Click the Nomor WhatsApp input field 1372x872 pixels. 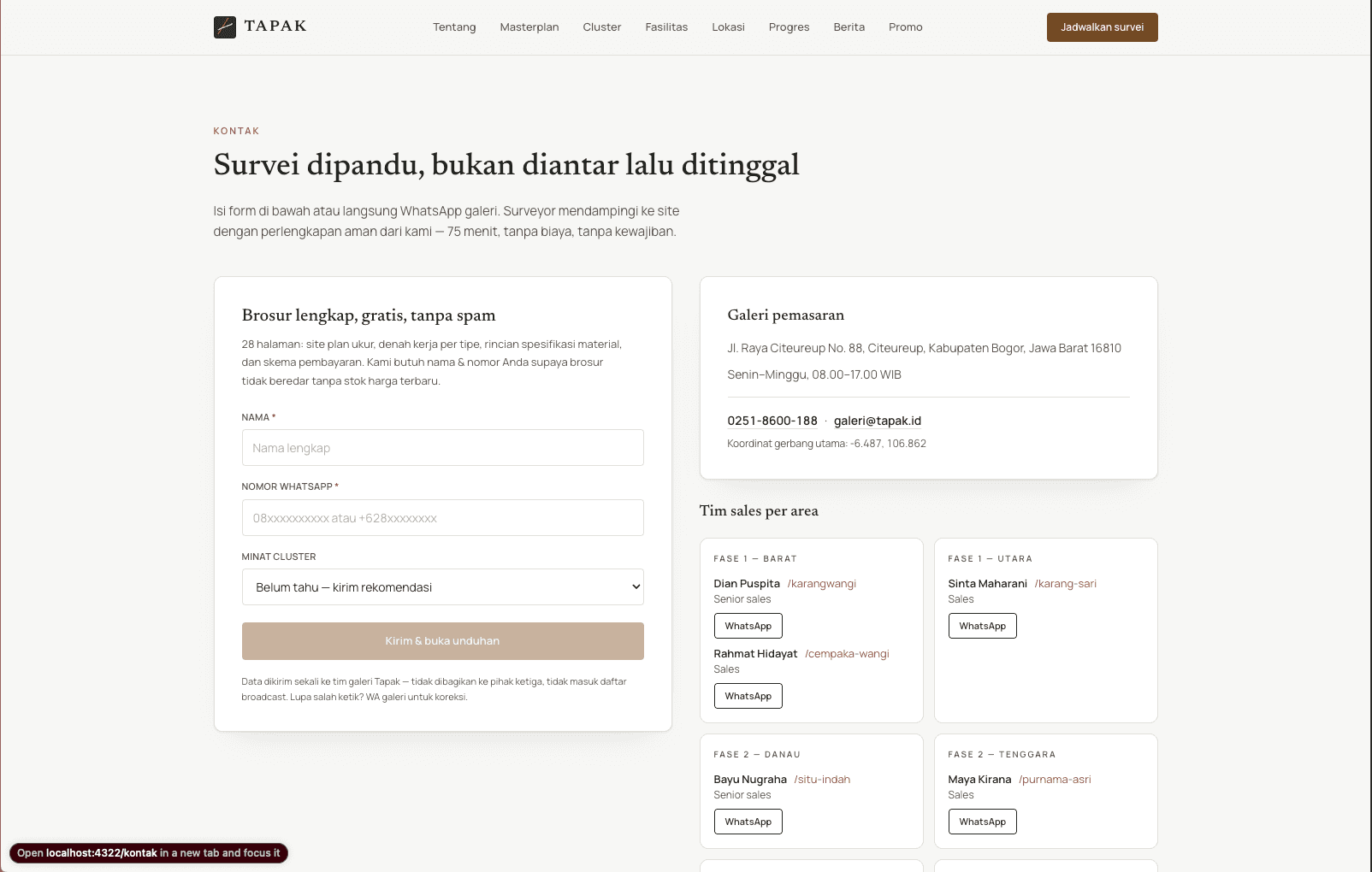(x=443, y=518)
